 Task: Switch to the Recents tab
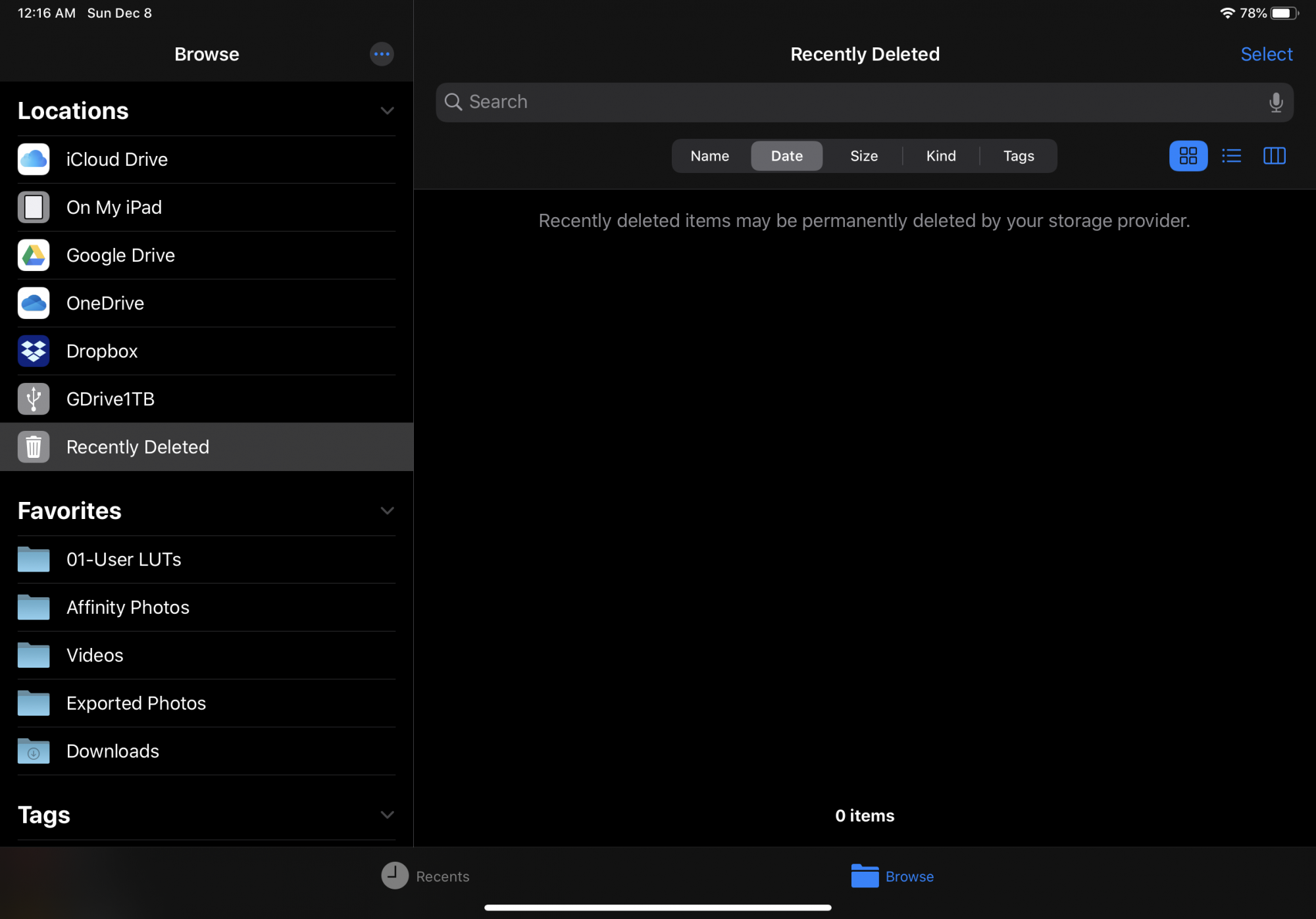point(426,876)
